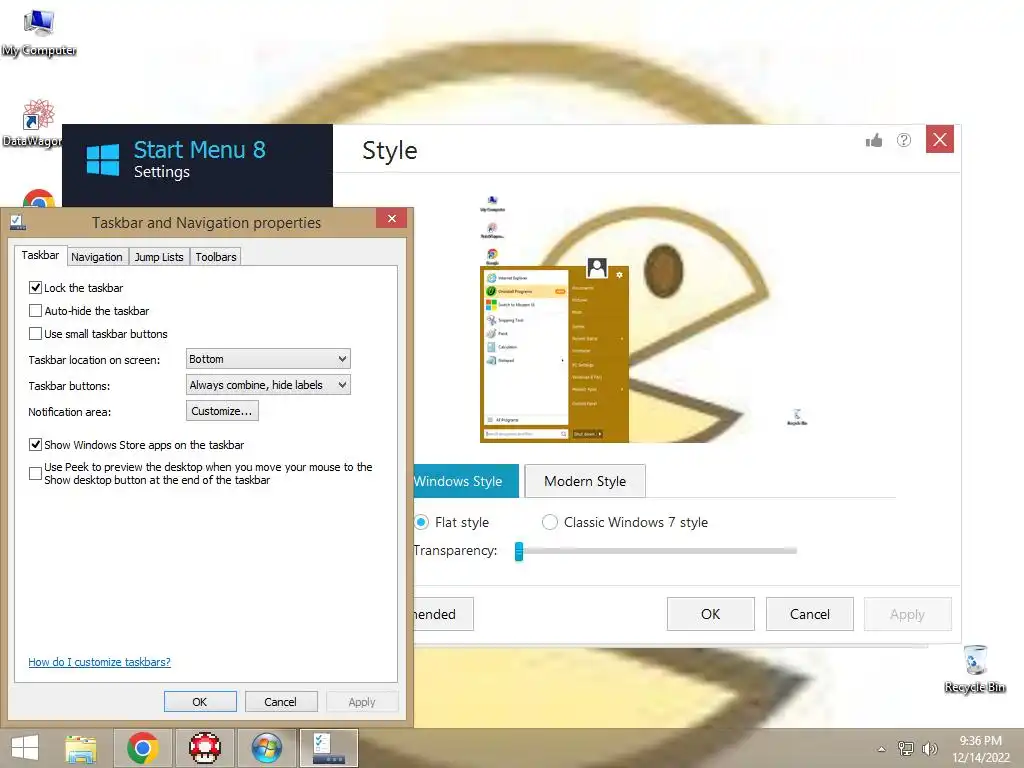The height and width of the screenshot is (768, 1024).
Task: Select the Modern Style tab
Action: [x=585, y=481]
